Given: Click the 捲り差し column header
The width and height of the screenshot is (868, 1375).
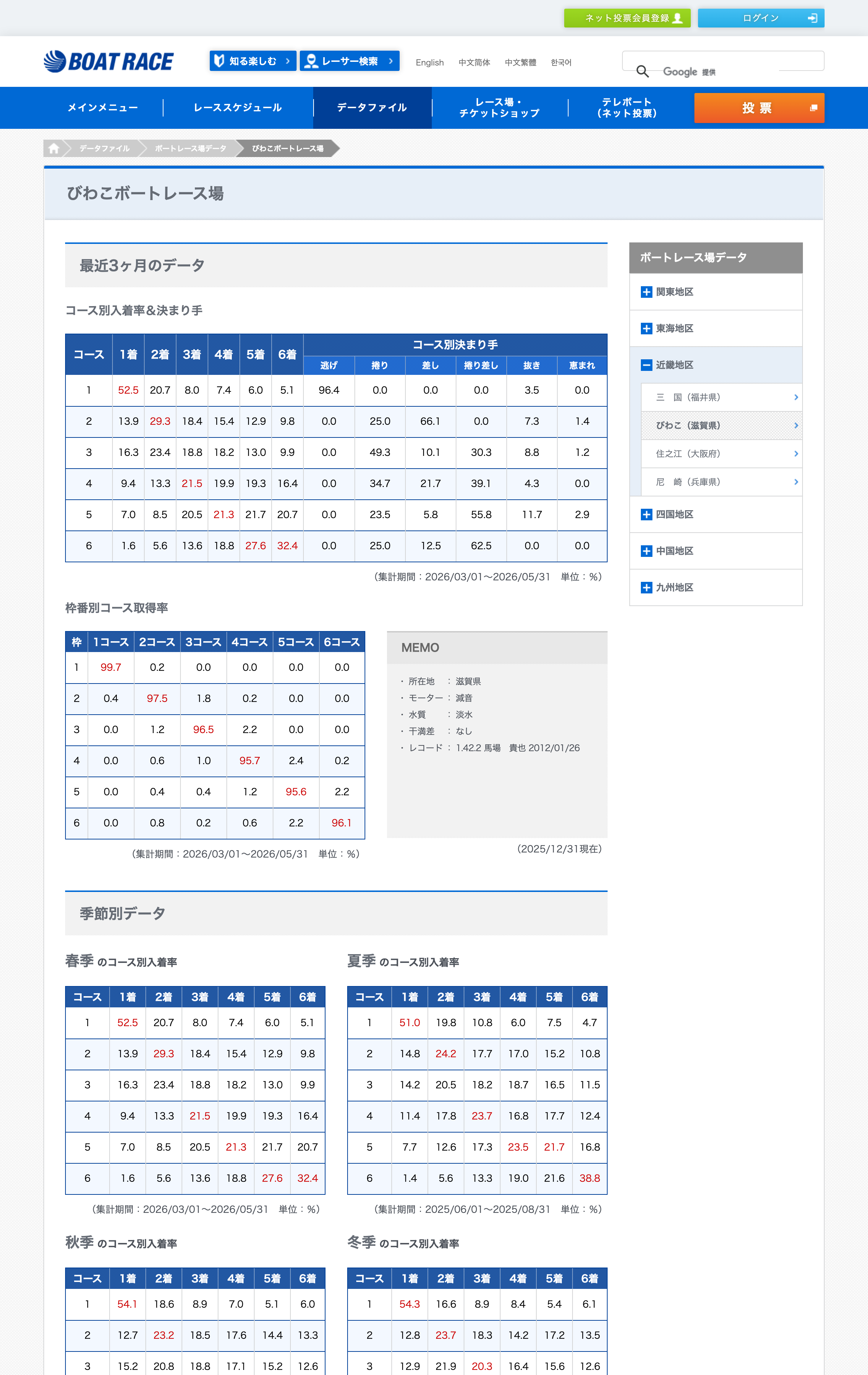Looking at the screenshot, I should (481, 365).
